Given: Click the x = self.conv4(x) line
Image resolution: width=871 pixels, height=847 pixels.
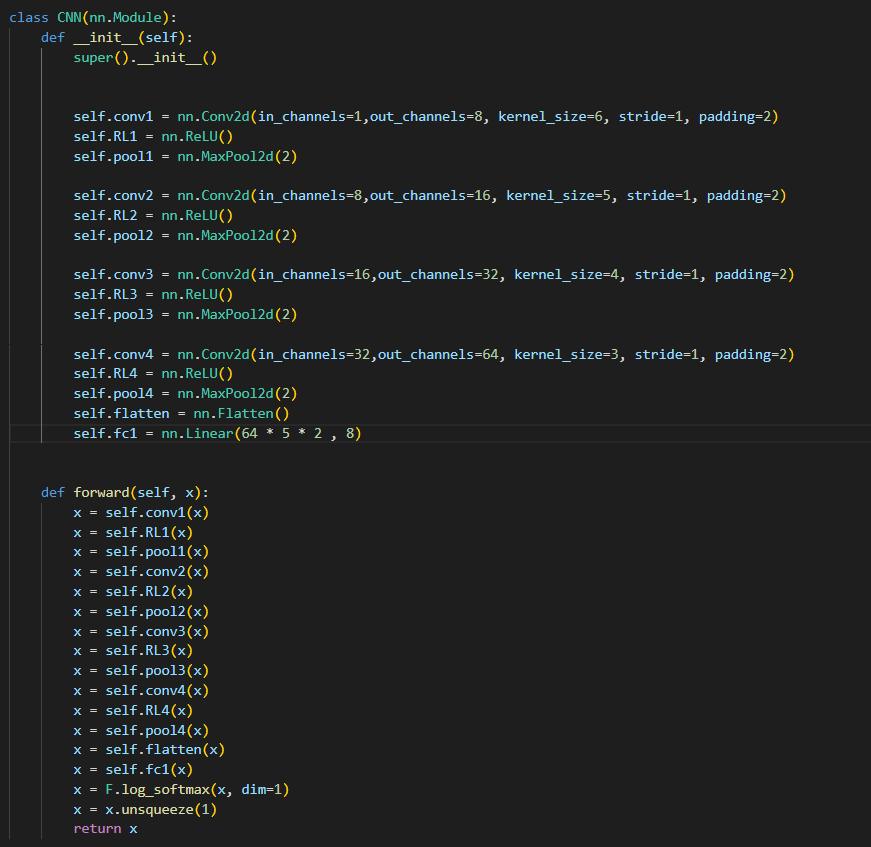Looking at the screenshot, I should (141, 690).
